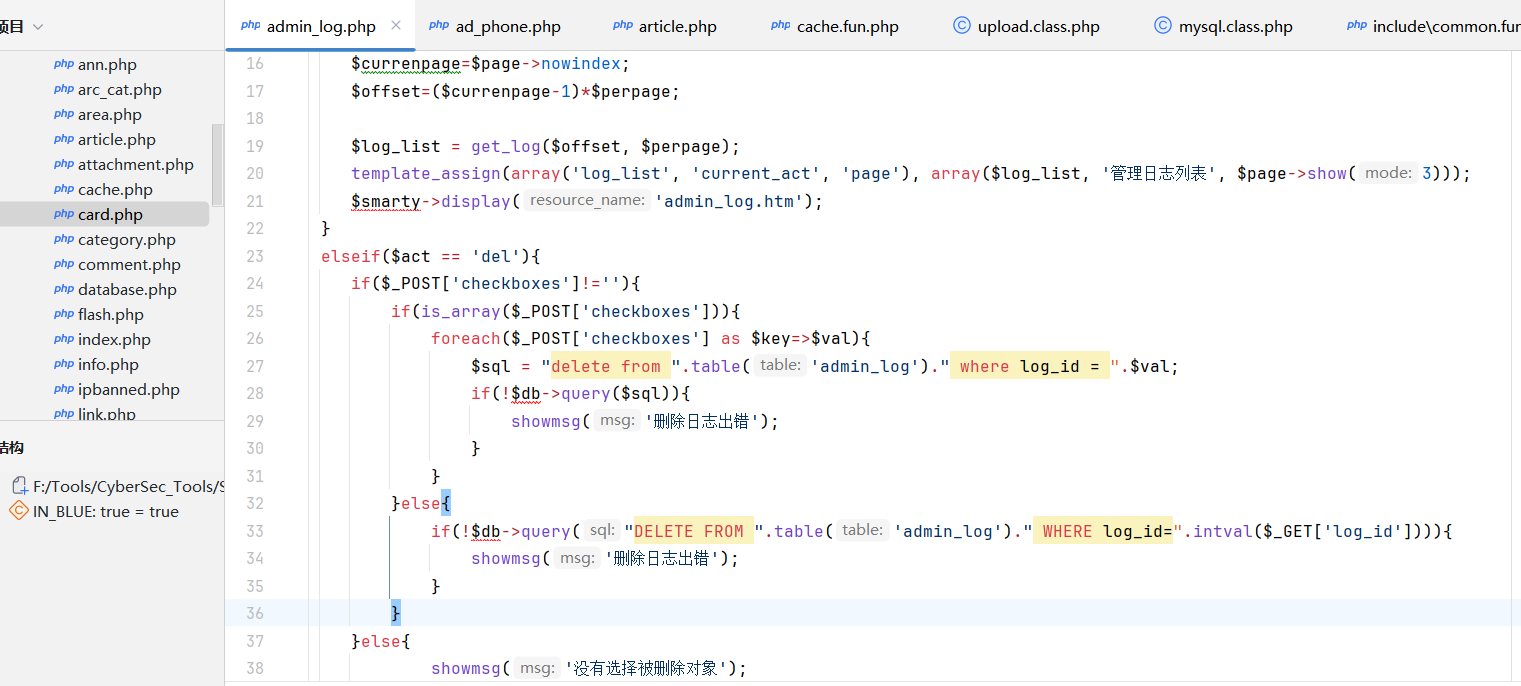Click the project tree vertical scrollbar
The image size is (1521, 686).
coord(217,165)
